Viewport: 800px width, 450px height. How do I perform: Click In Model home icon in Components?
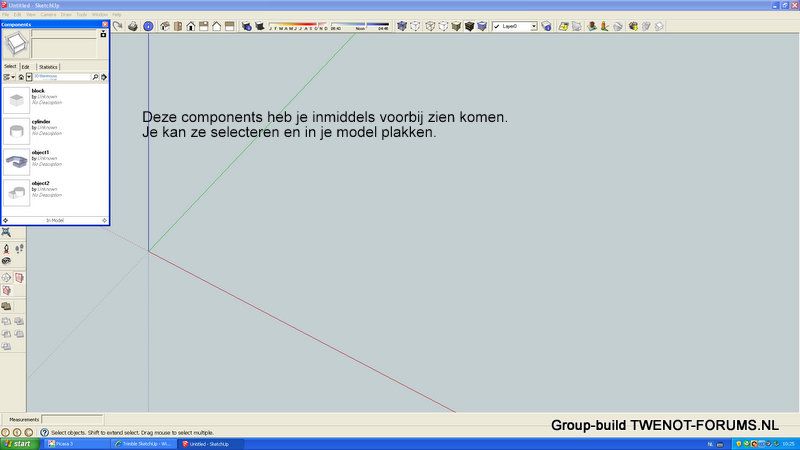tap(21, 77)
